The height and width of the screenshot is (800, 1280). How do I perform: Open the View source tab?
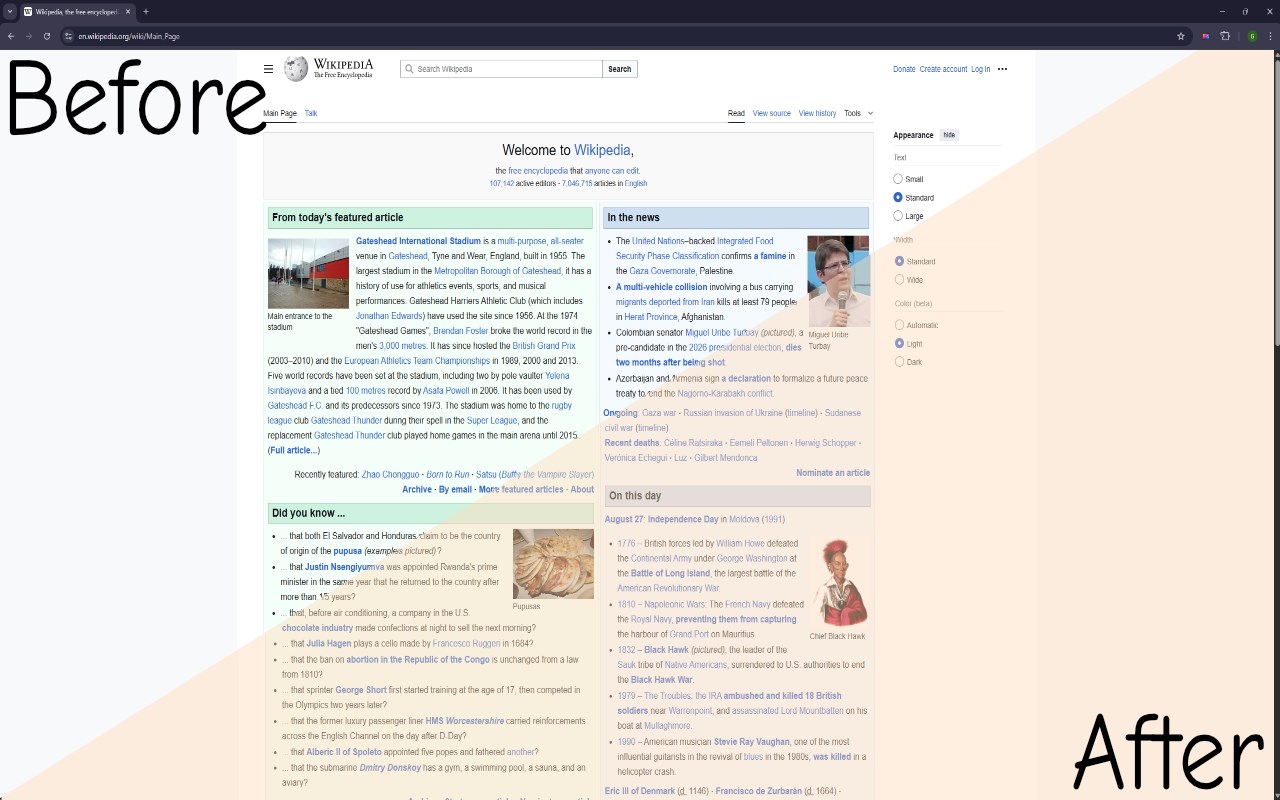point(771,113)
